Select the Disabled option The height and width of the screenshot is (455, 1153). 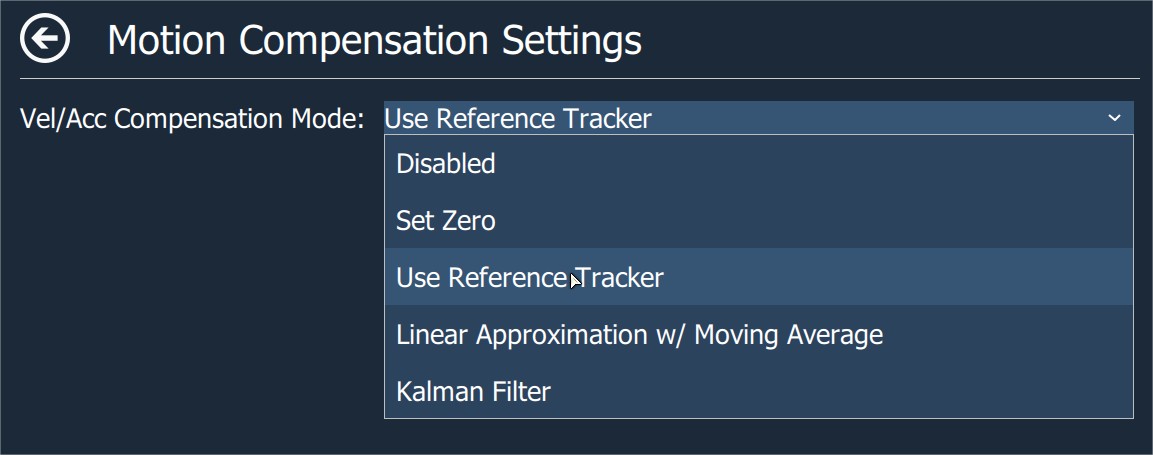point(446,164)
